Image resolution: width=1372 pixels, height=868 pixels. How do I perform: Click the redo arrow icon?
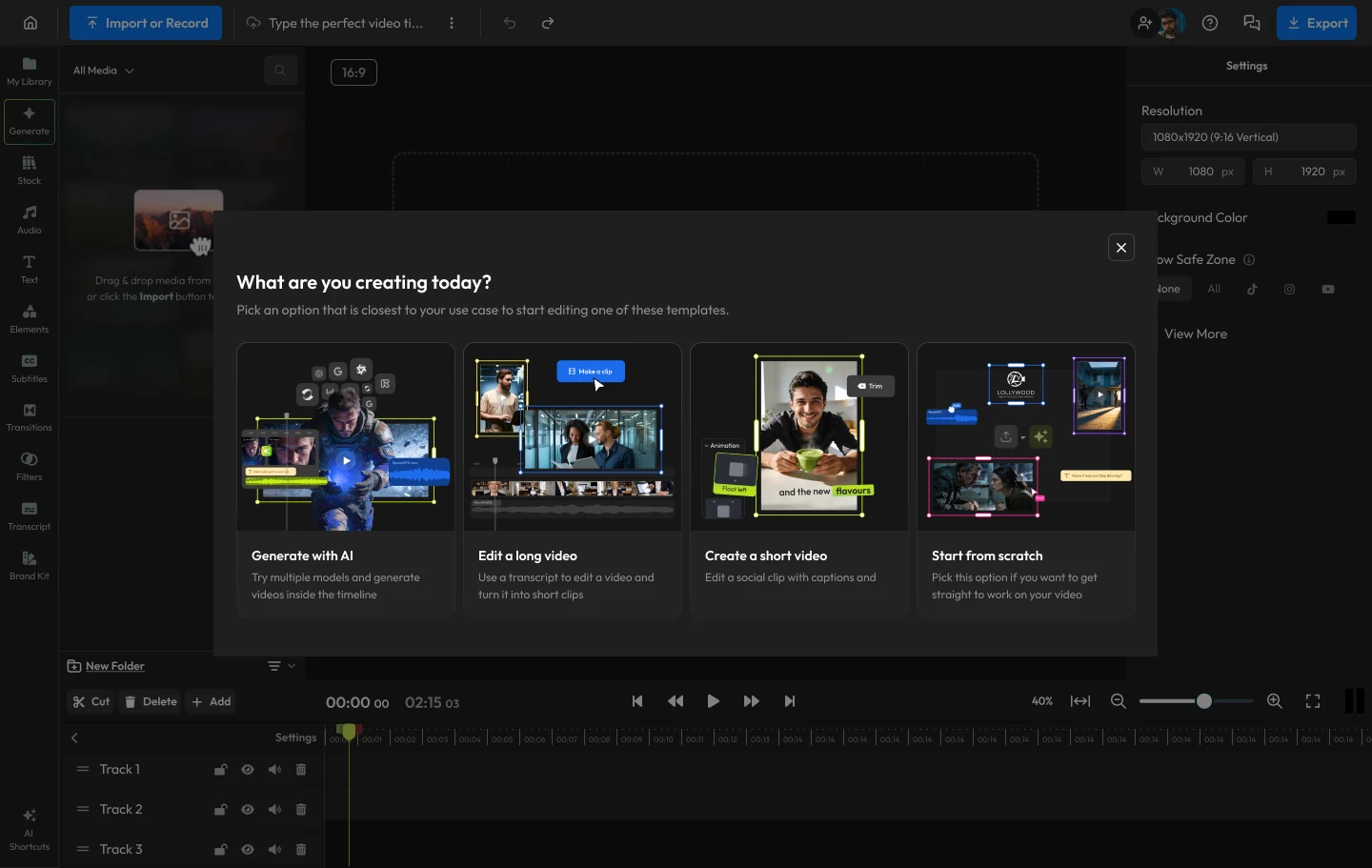(x=548, y=23)
